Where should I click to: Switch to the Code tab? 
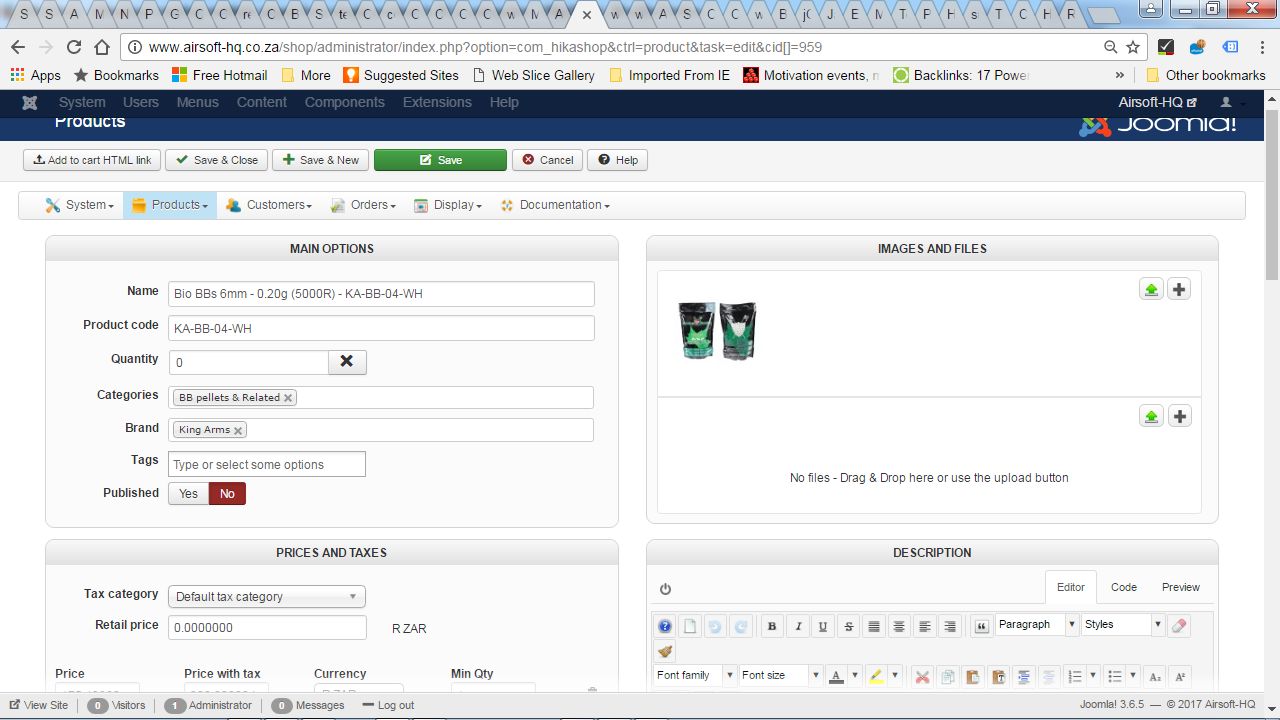[x=1124, y=587]
